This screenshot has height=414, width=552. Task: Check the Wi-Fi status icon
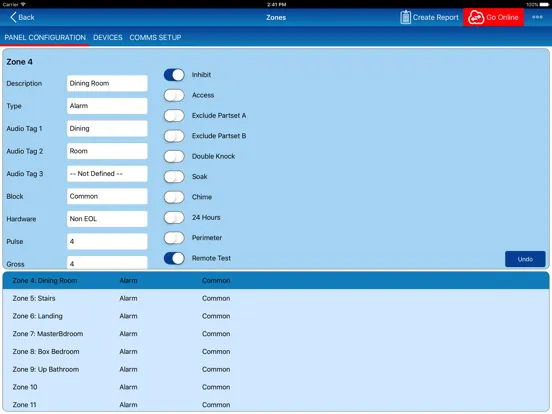[23, 4]
